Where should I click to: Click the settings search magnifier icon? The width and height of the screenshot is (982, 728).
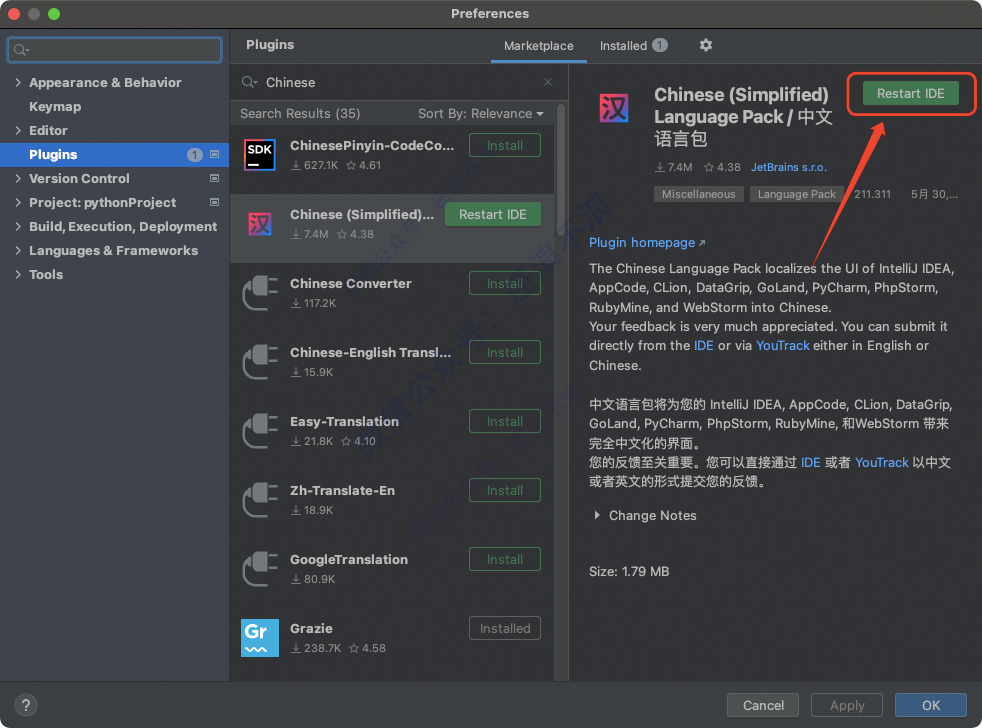point(21,49)
